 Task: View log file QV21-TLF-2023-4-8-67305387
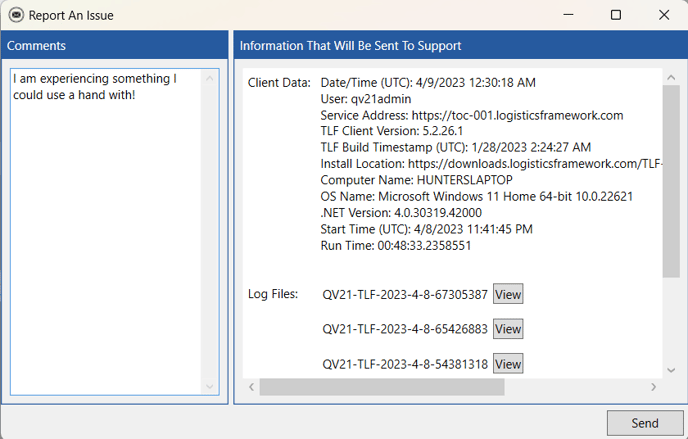click(x=508, y=295)
